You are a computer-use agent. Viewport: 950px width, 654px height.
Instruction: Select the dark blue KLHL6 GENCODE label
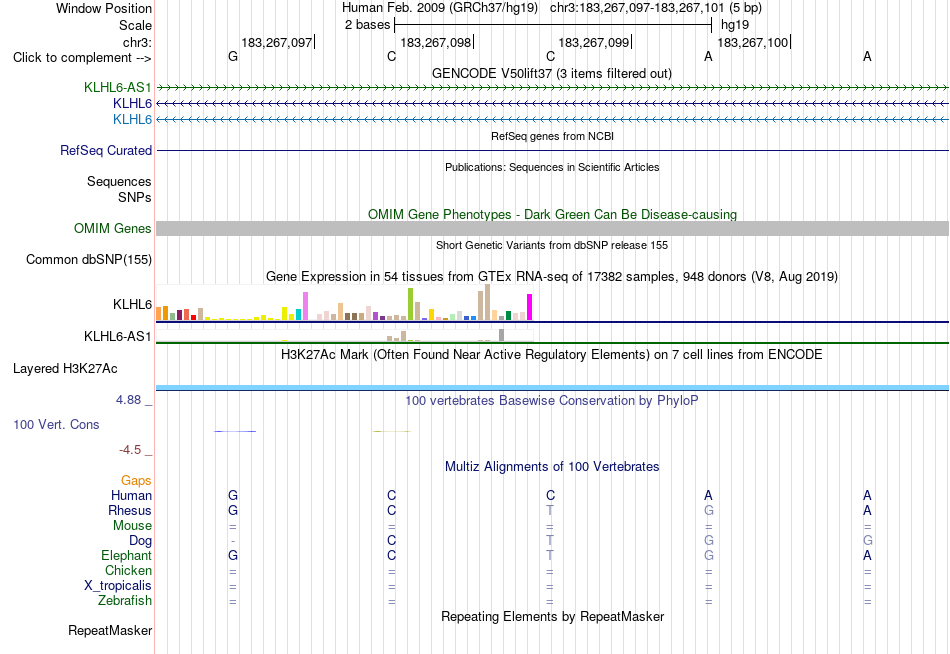132,104
